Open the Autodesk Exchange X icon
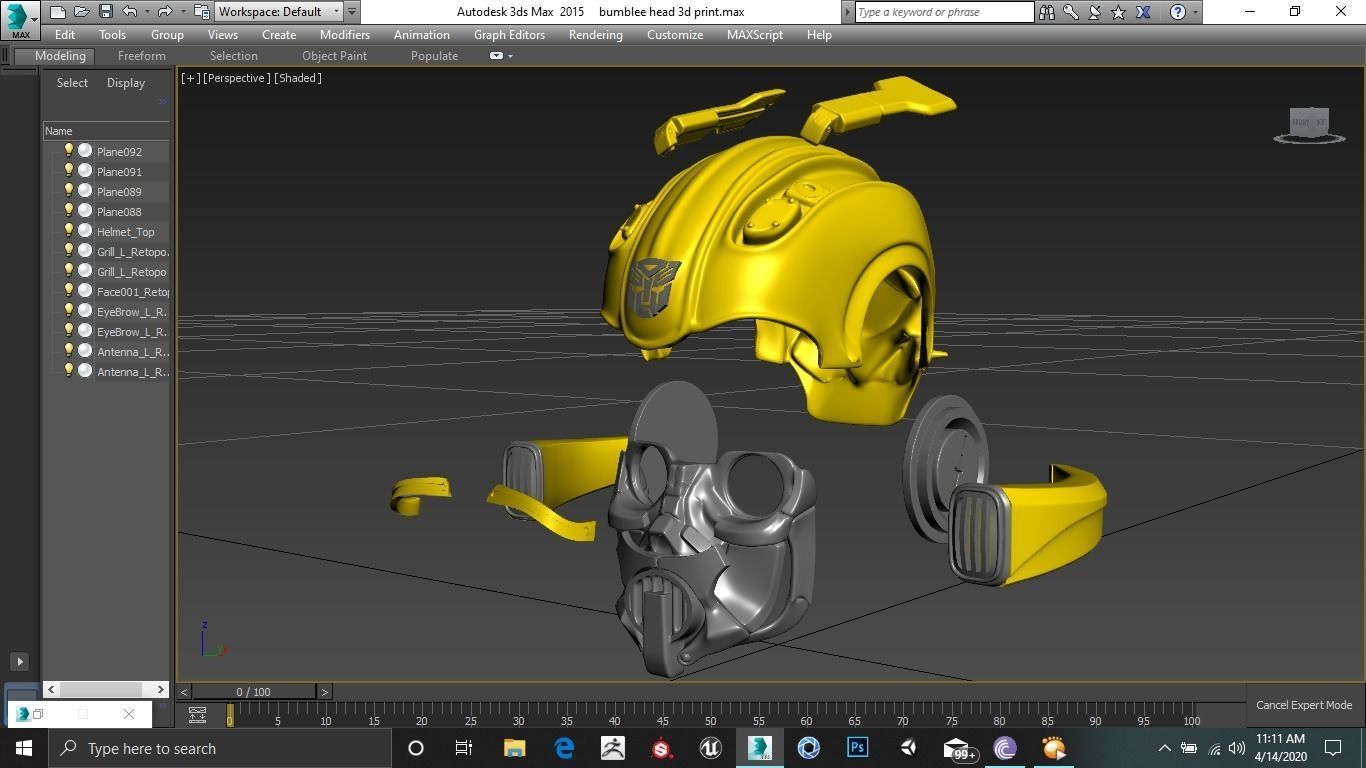1366x768 pixels. coord(1143,12)
